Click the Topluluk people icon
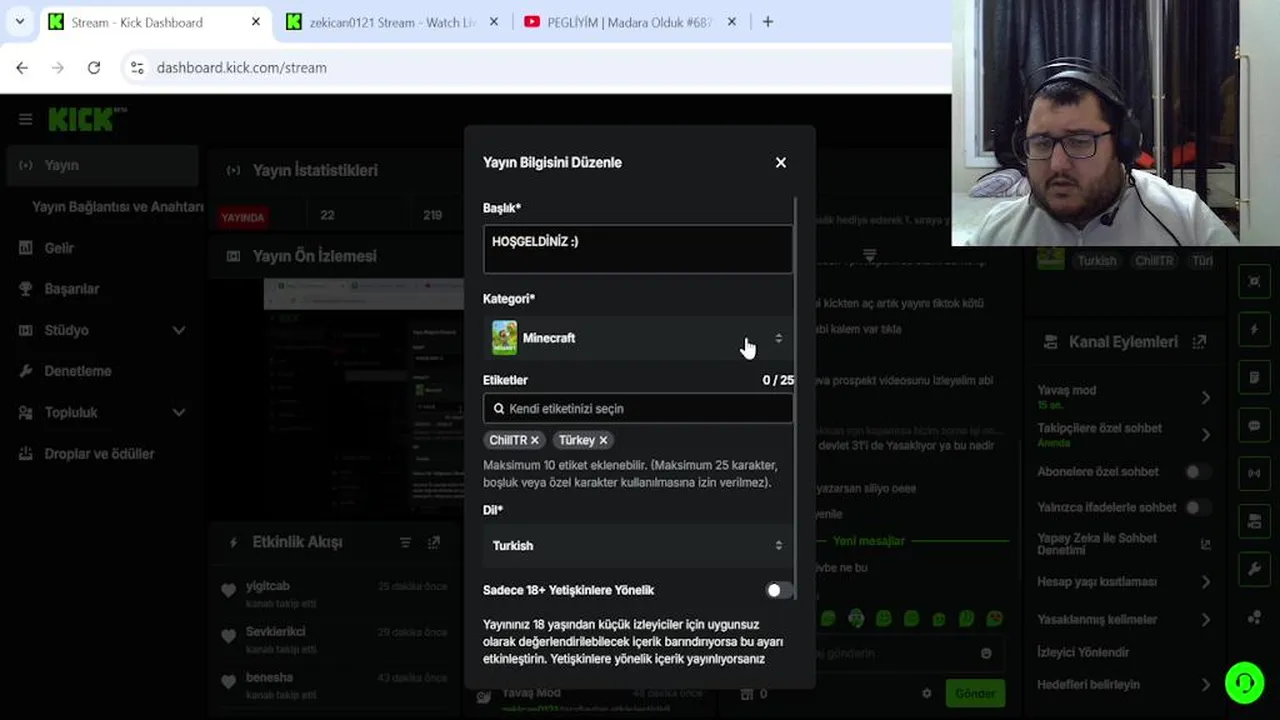 pos(26,412)
